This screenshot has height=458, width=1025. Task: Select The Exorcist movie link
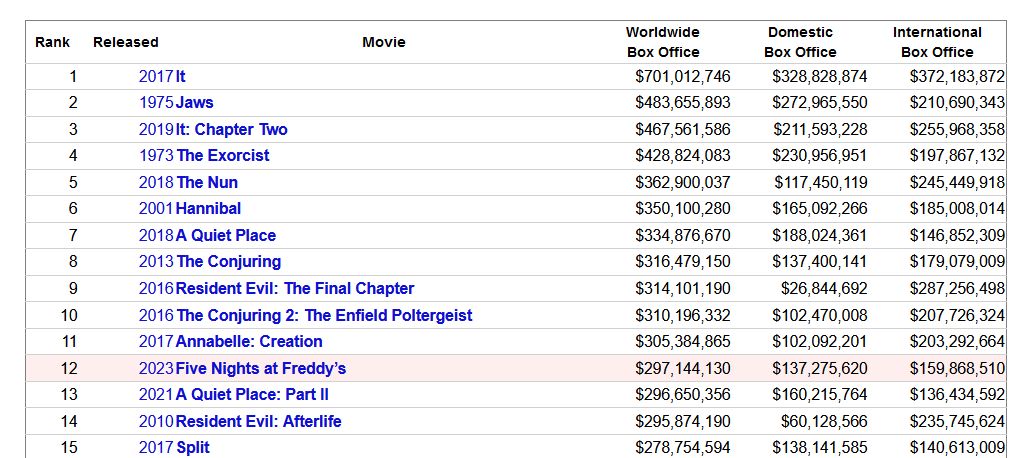tap(222, 155)
